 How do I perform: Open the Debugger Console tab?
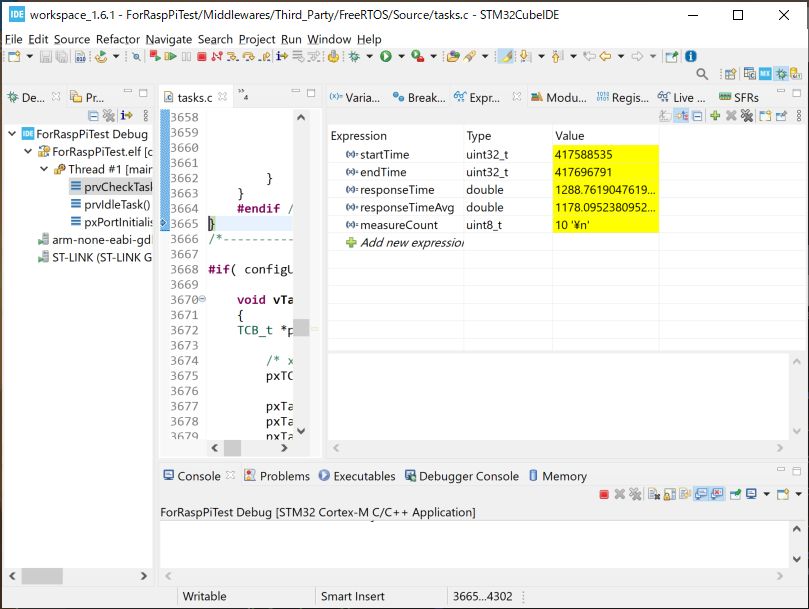[x=462, y=476]
